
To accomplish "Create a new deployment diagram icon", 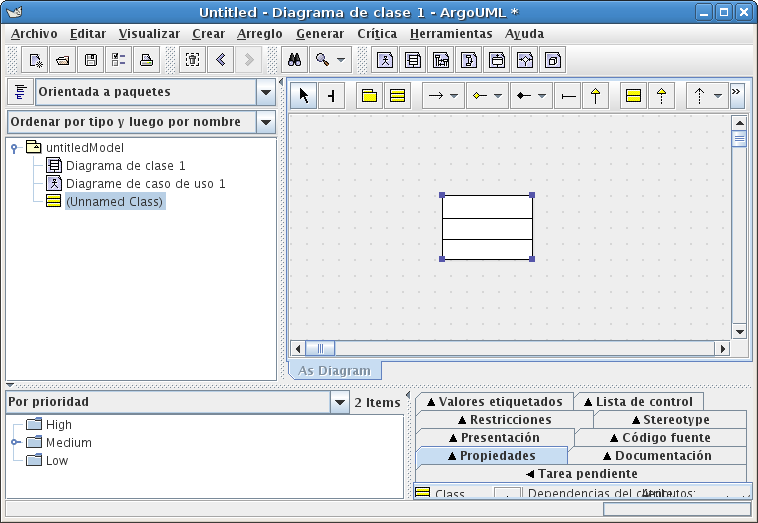I will [x=553, y=60].
